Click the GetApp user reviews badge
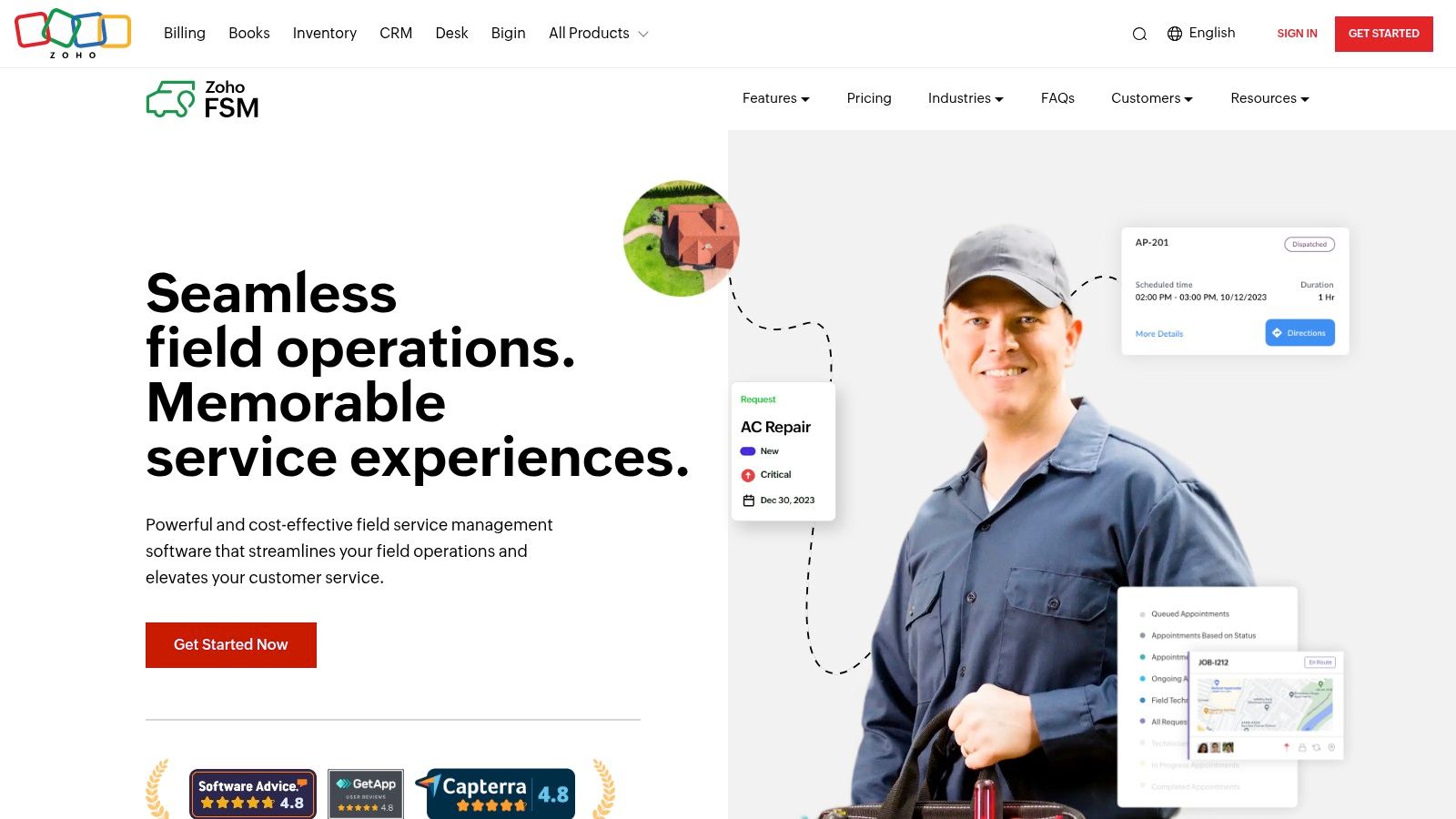The width and height of the screenshot is (1456, 819). pyautogui.click(x=366, y=794)
